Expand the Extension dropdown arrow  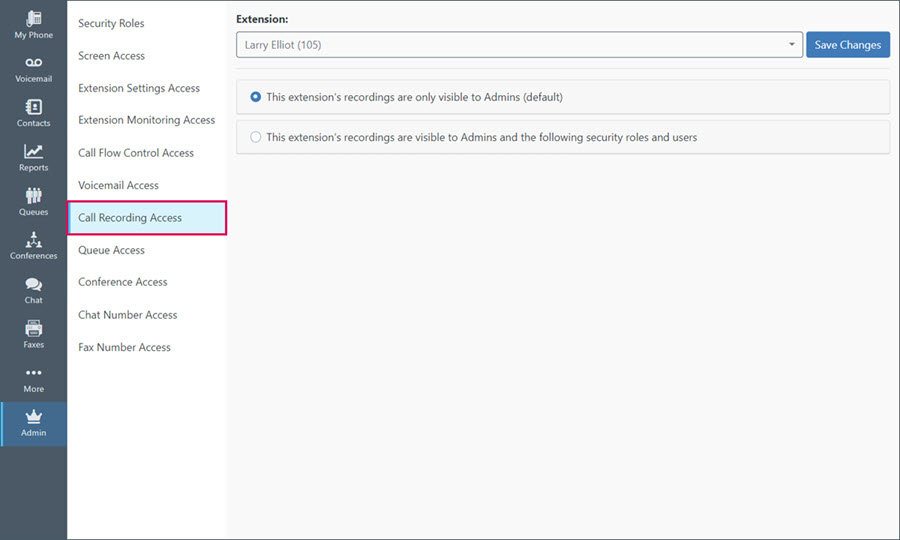click(x=792, y=44)
